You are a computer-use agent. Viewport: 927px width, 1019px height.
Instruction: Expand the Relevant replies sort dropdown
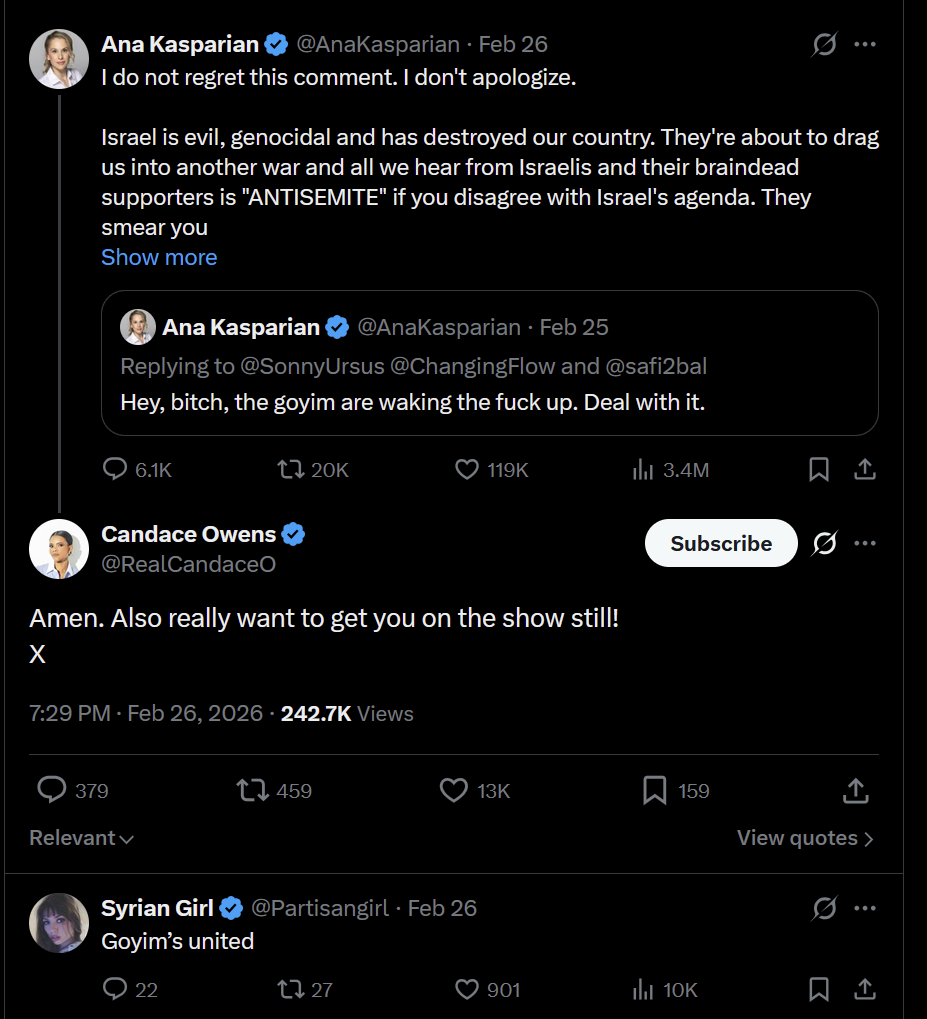tap(82, 838)
